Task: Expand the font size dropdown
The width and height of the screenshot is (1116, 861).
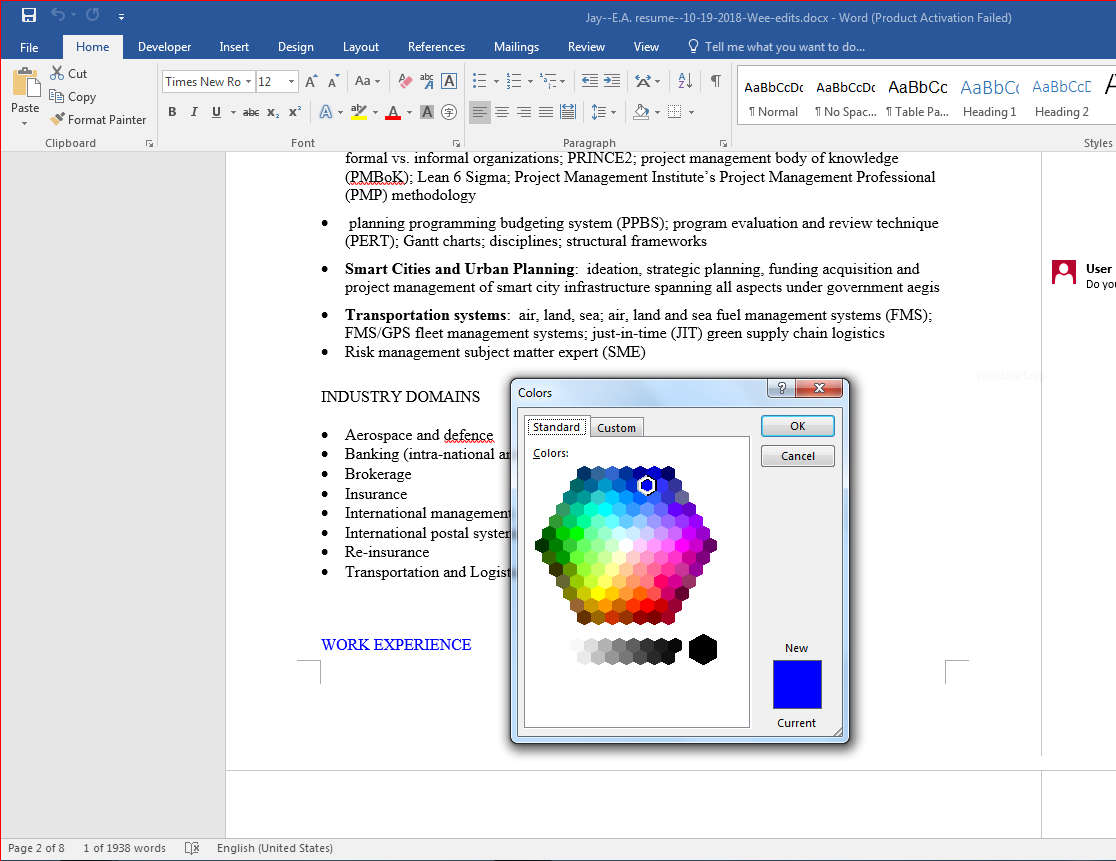Action: pyautogui.click(x=291, y=82)
